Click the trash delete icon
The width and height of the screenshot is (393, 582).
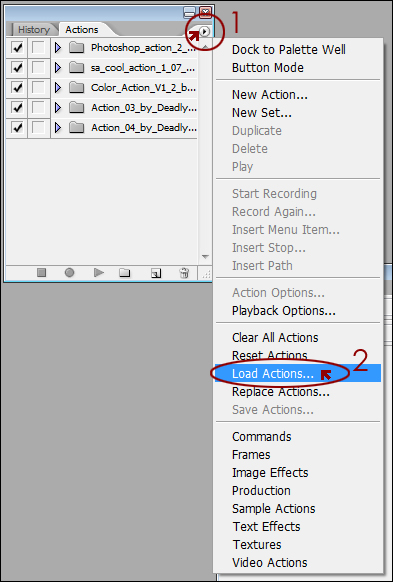pos(184,273)
